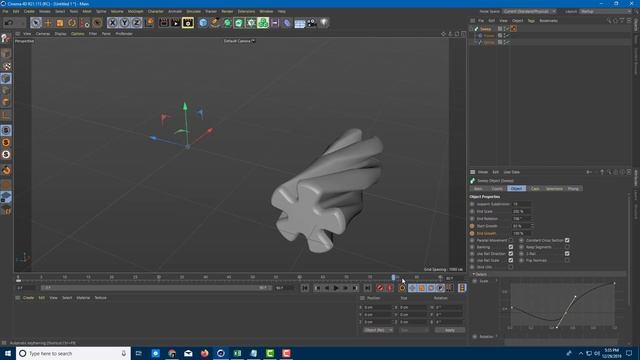Switch to the Phong tab

click(x=573, y=189)
